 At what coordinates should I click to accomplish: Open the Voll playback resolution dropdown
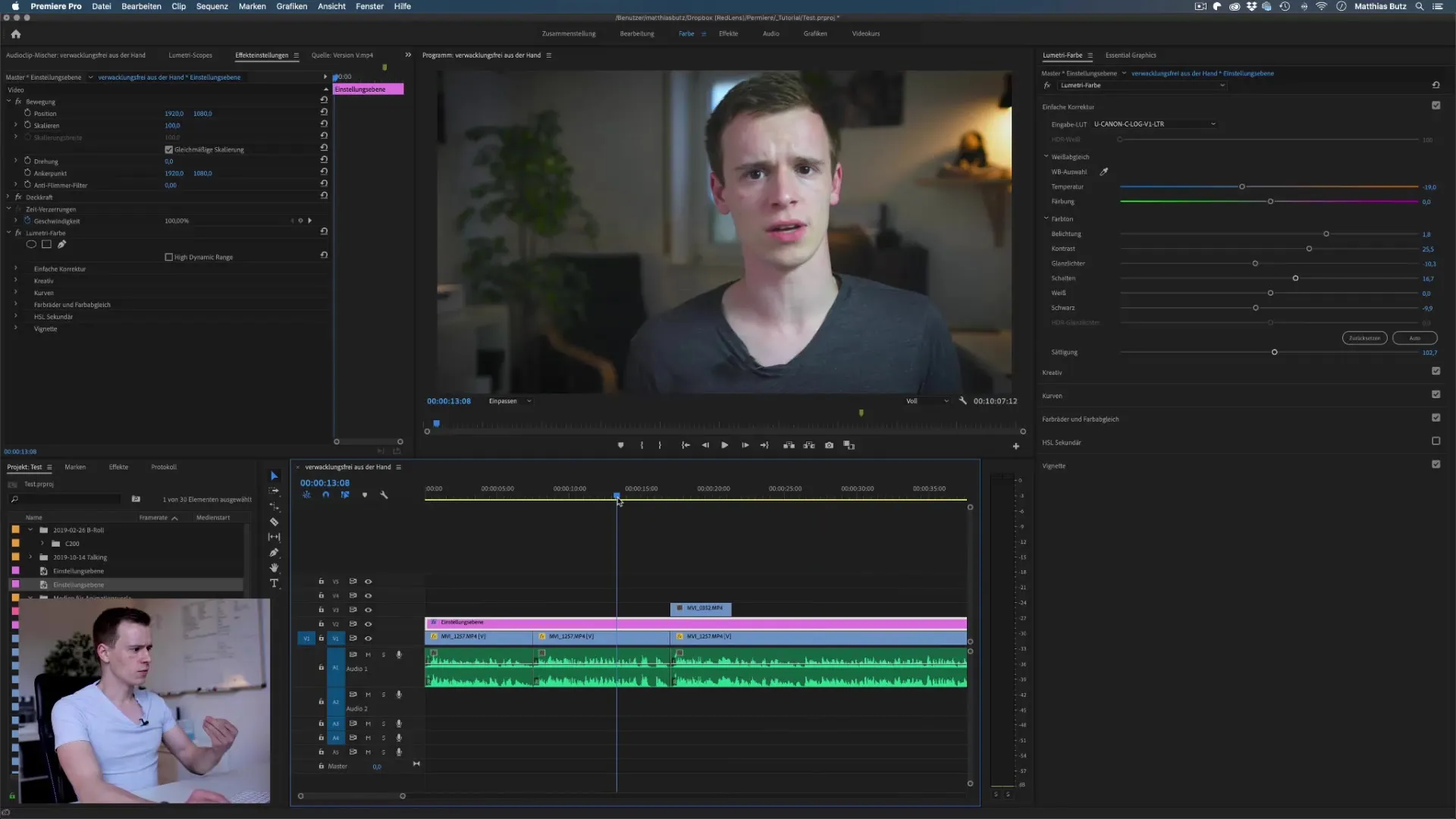click(x=927, y=401)
